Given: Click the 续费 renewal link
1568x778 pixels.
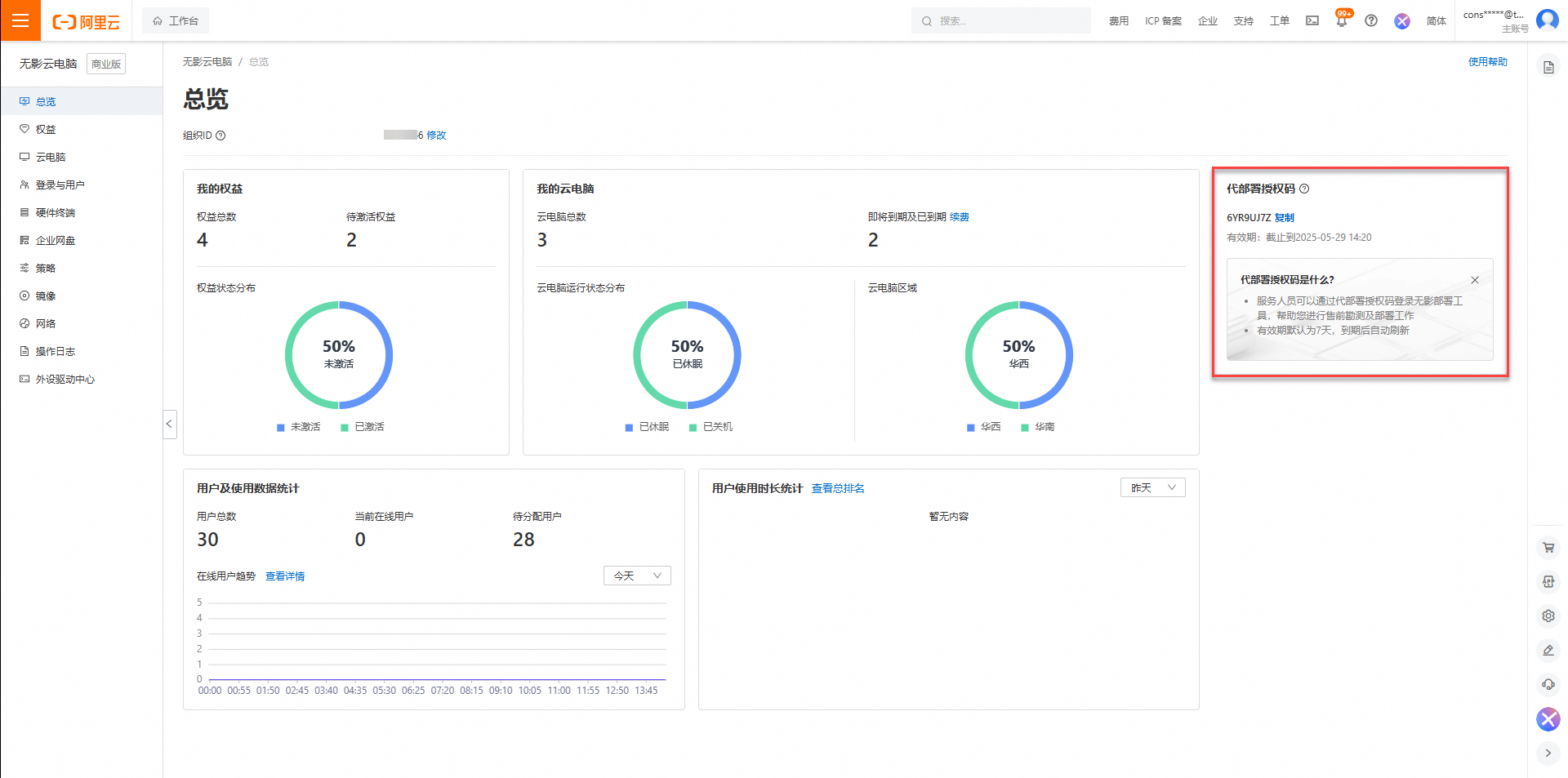Looking at the screenshot, I should pos(960,217).
